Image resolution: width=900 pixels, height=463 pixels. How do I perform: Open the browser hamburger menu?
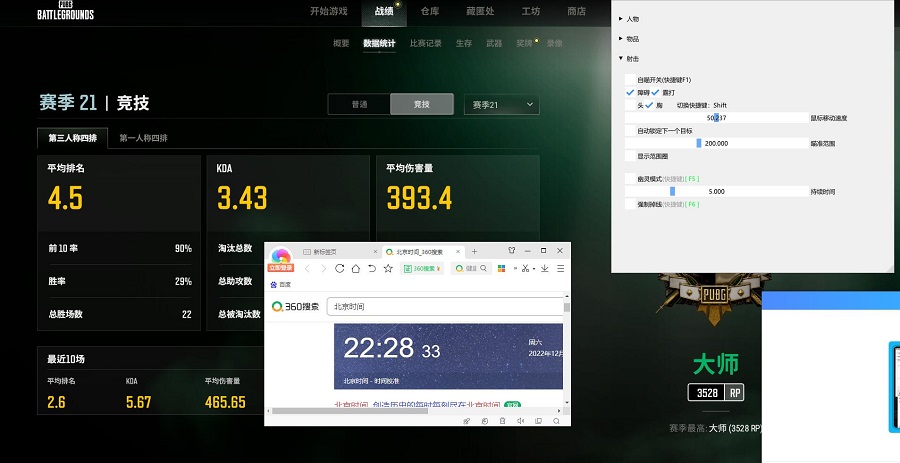pyautogui.click(x=560, y=269)
